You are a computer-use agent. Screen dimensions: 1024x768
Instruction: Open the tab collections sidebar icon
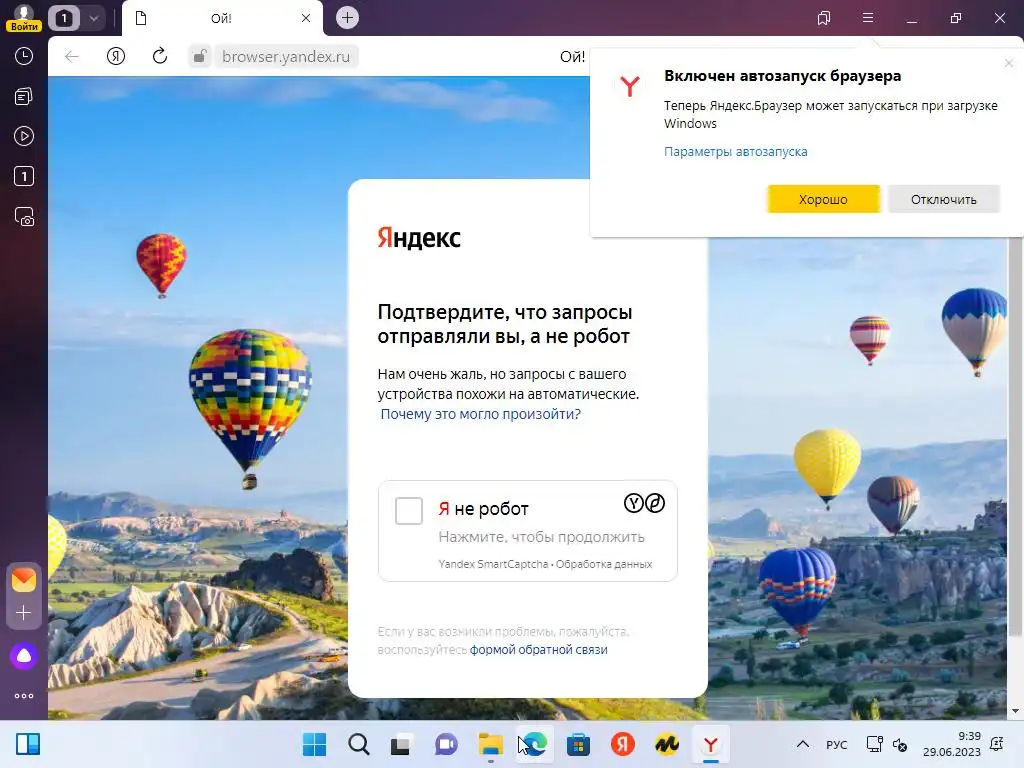pyautogui.click(x=24, y=97)
